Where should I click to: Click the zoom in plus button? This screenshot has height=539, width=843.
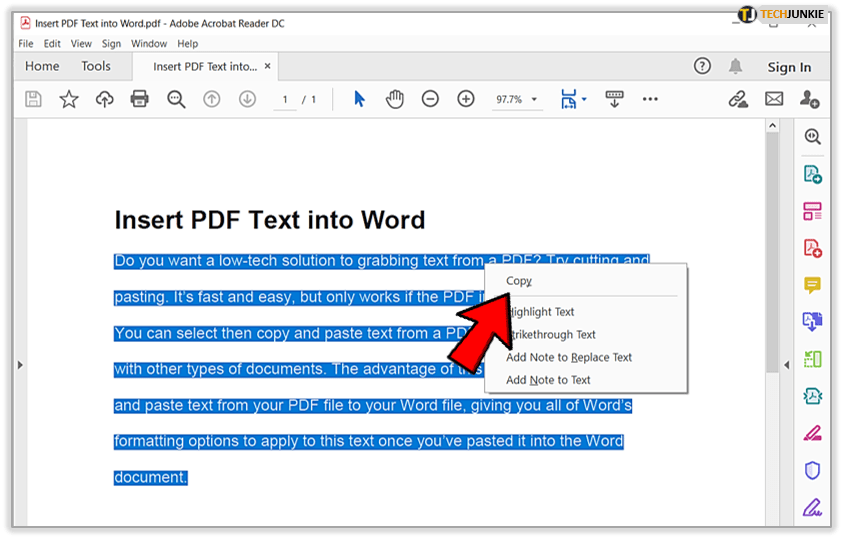466,99
